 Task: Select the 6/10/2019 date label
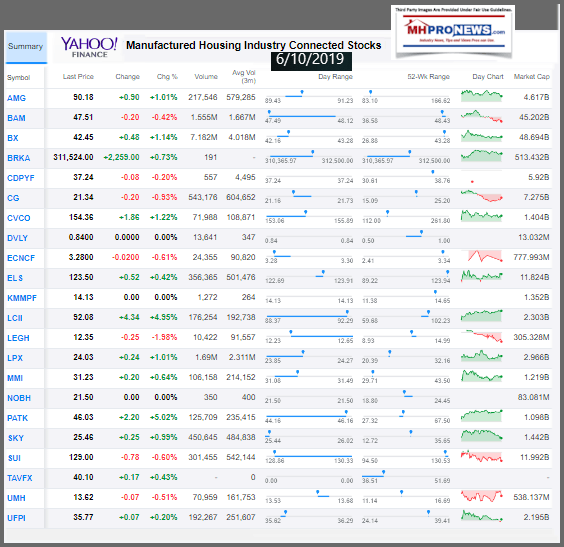[311, 60]
